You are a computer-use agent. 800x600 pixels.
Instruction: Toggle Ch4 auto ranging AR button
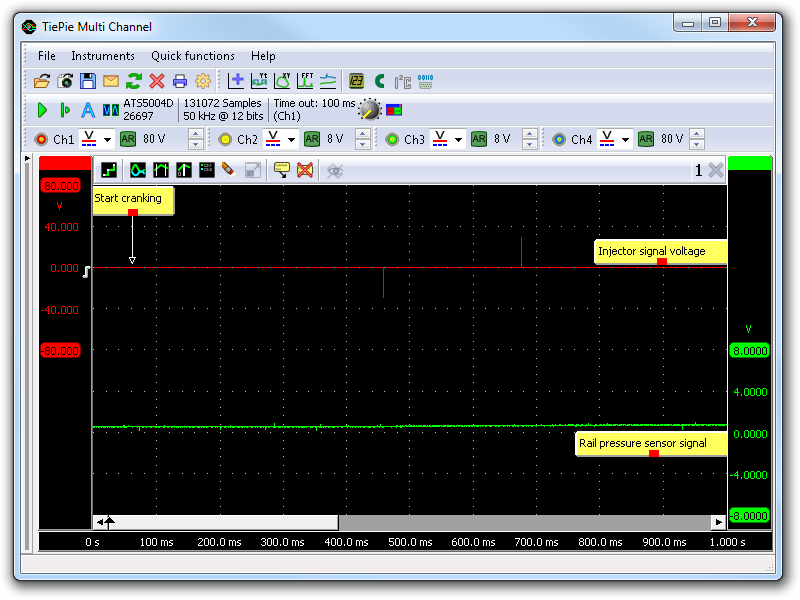[x=646, y=139]
